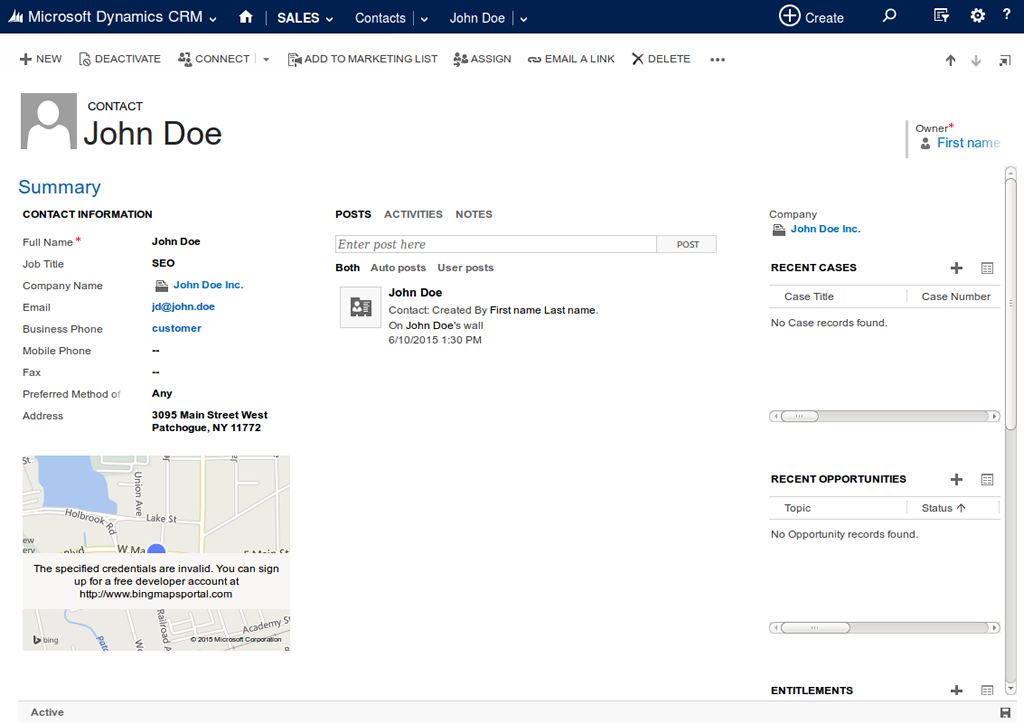
Task: Go to previous record with up arrow
Action: [950, 61]
